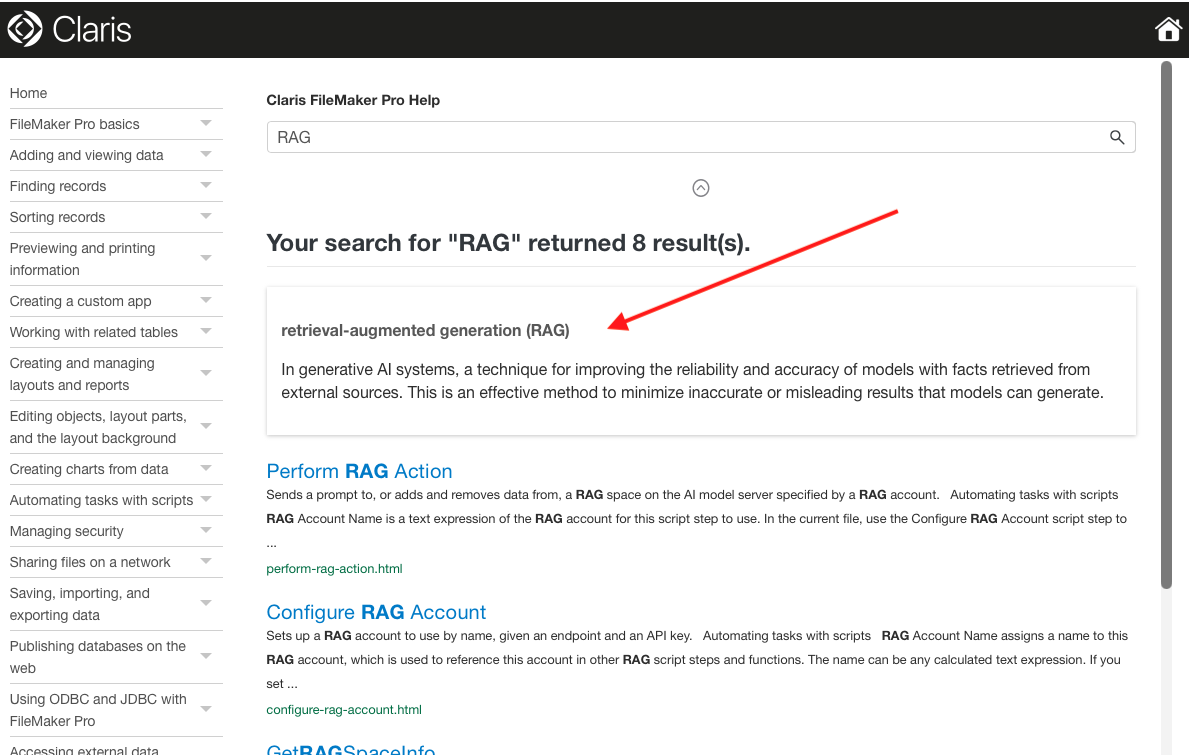This screenshot has width=1189, height=755.
Task: Expand Sorting records section arrow
Action: coord(206,217)
